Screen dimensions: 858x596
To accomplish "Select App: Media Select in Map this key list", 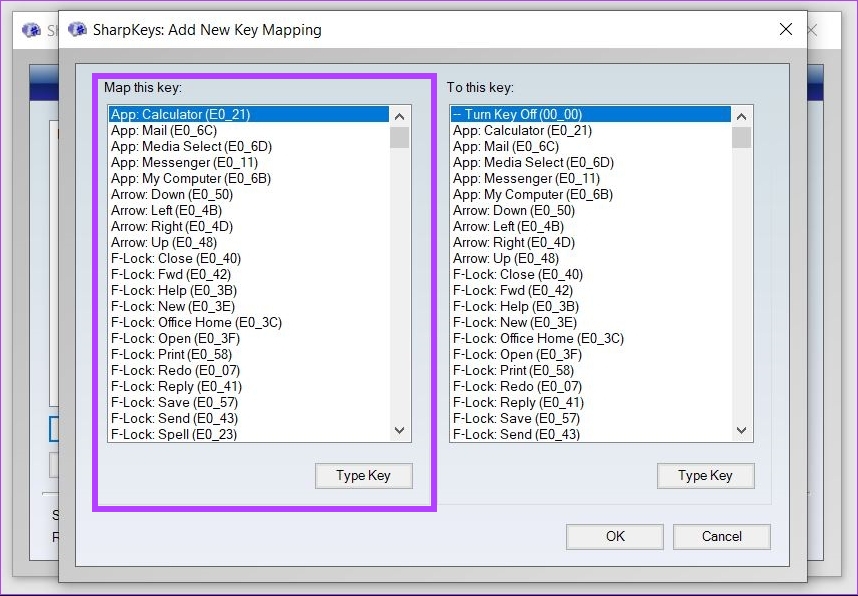I will 249,146.
